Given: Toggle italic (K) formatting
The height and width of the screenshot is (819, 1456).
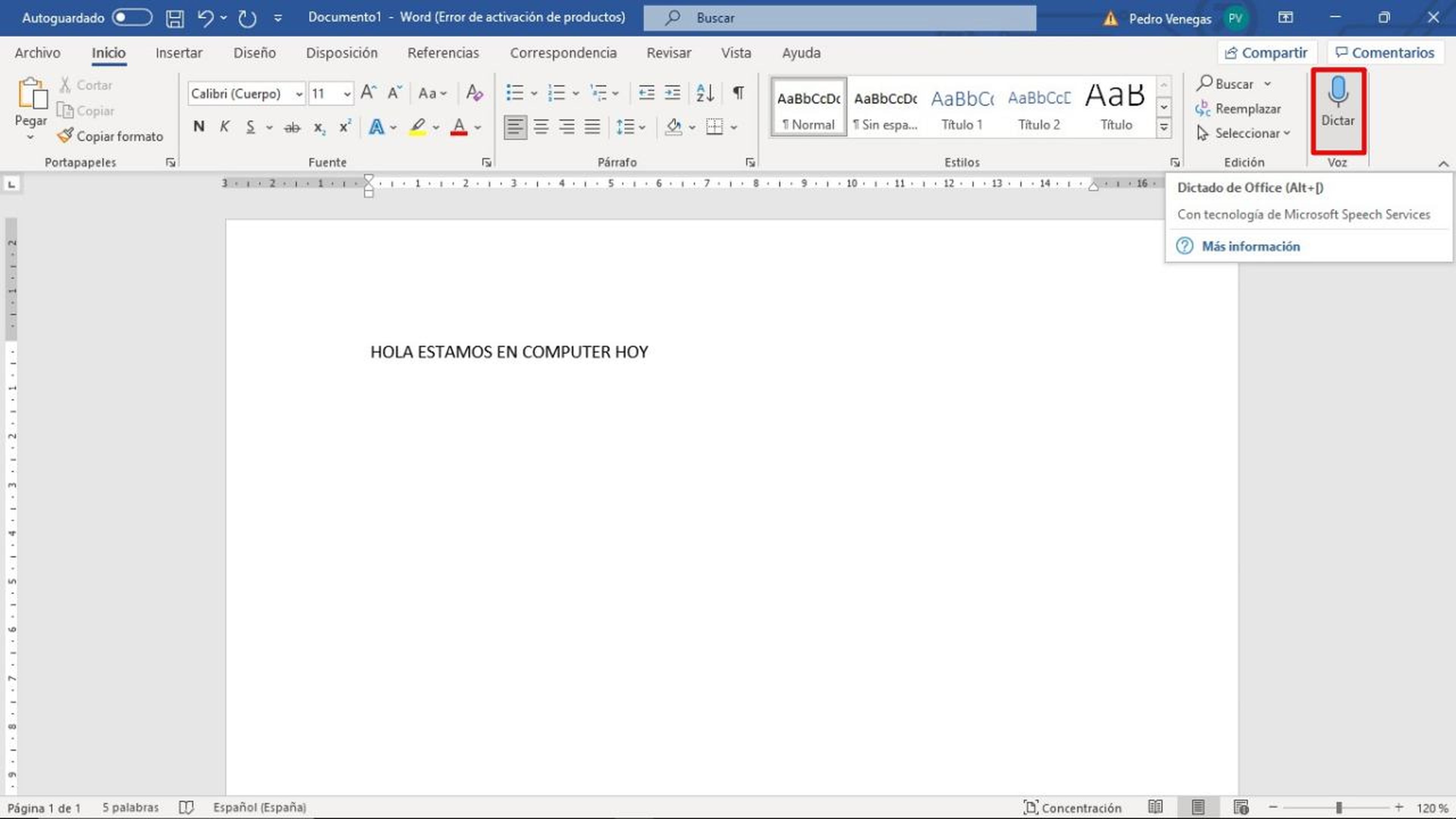Looking at the screenshot, I should (x=224, y=127).
